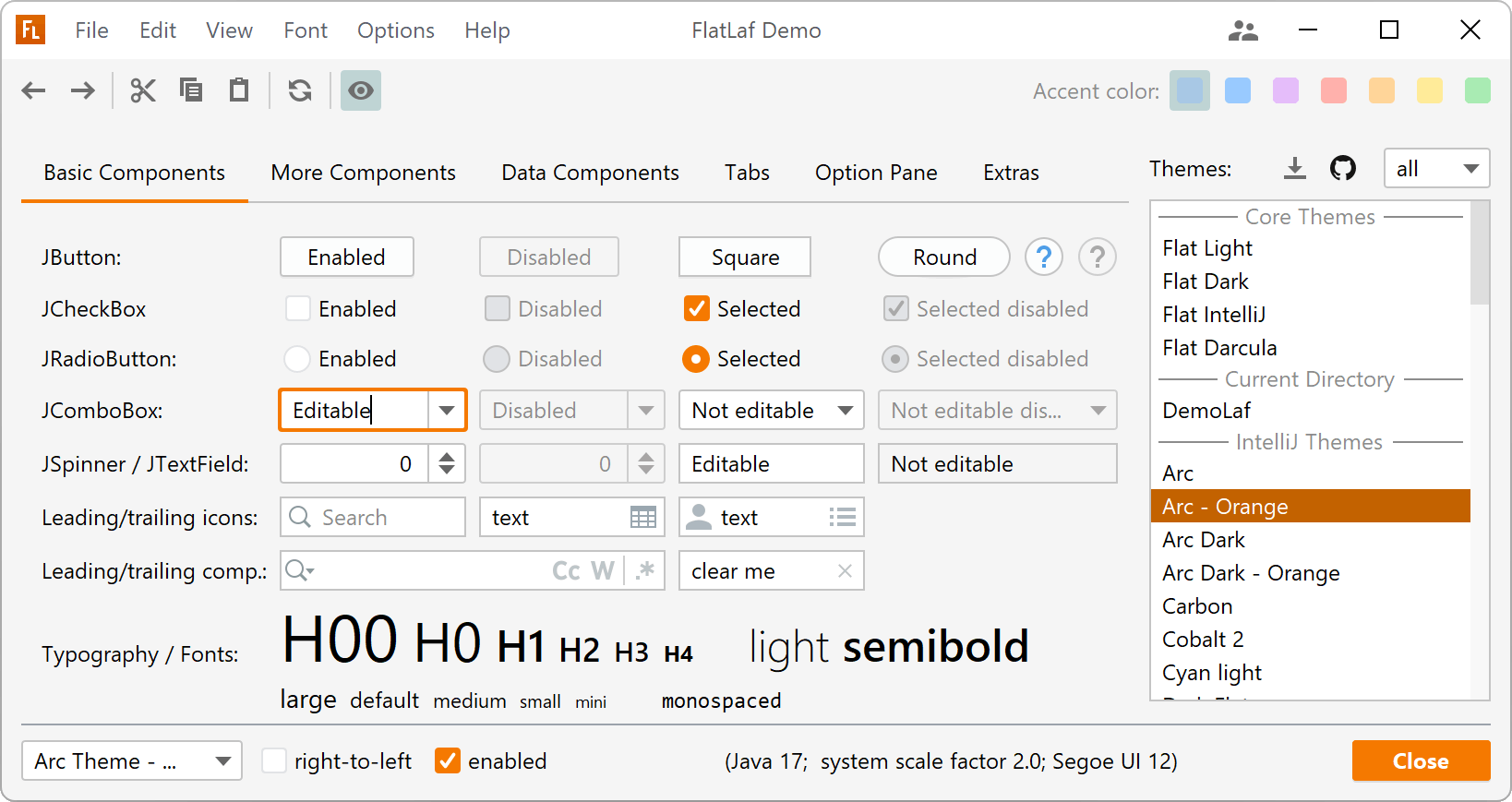Enable the right-to-left checkbox
Viewport: 1512px width, 802px height.
pyautogui.click(x=274, y=760)
